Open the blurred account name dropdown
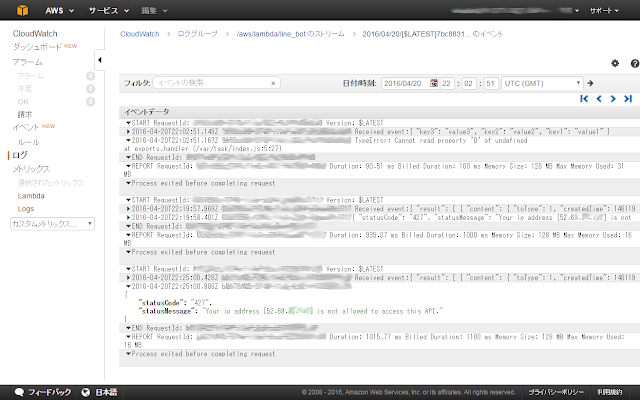This screenshot has height=400, width=640. [x=516, y=11]
